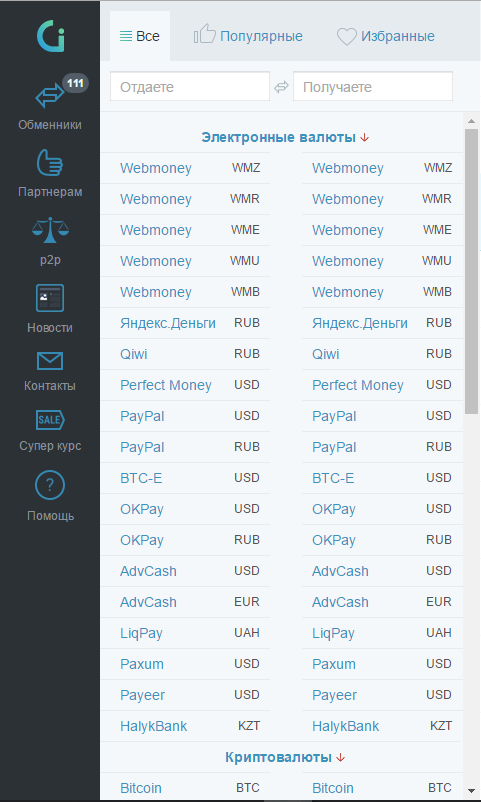Image resolution: width=481 pixels, height=802 pixels.
Task: Select Webmoney WMZ in the give column
Action: click(x=185, y=168)
